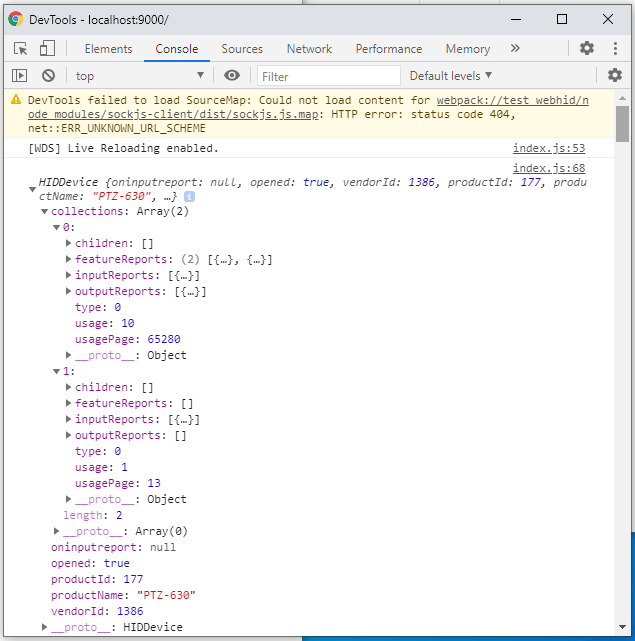Image resolution: width=635 pixels, height=641 pixels.
Task: Expand __proto__ Object under usagePage 13
Action: pos(68,499)
